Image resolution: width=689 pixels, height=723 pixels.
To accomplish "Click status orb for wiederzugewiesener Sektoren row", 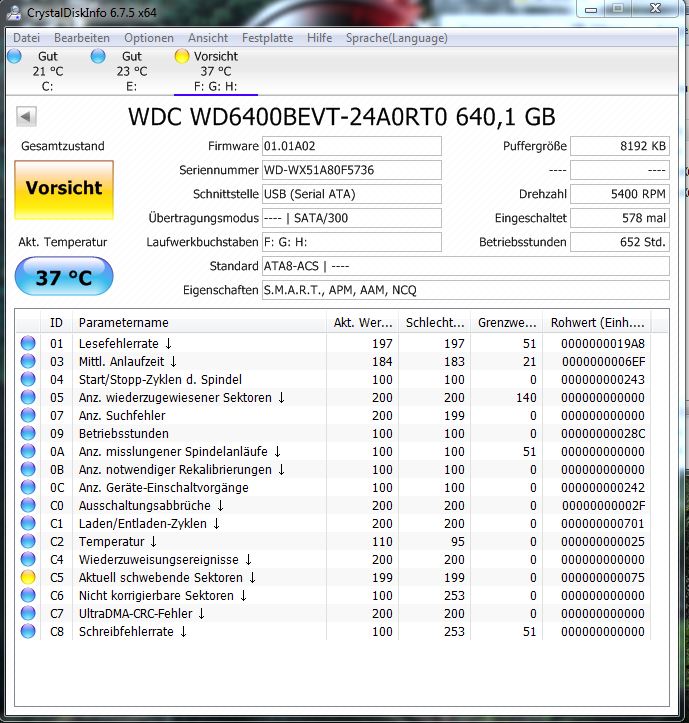I will click(x=28, y=397).
